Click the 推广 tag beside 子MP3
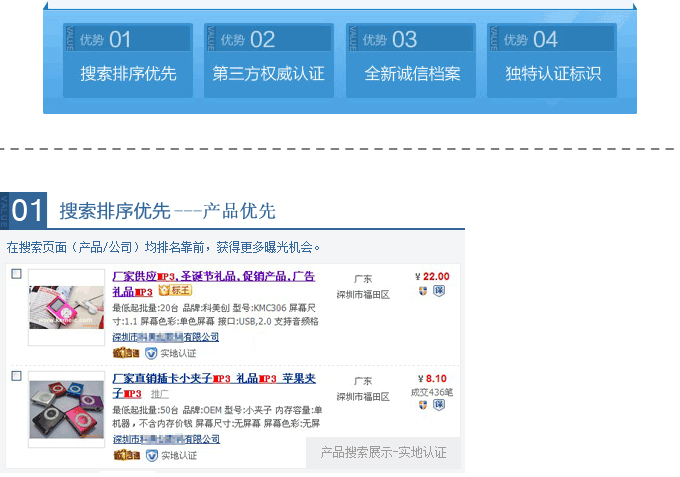The height and width of the screenshot is (477, 680). coord(160,394)
